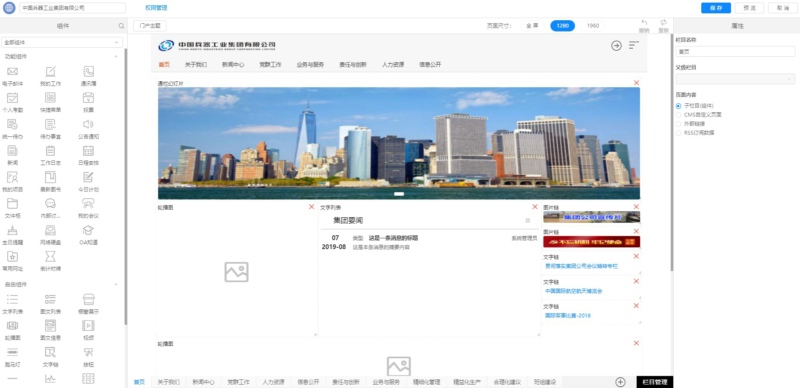Click the blue 保存 button
Viewport: 800px width, 388px height.
pyautogui.click(x=716, y=8)
